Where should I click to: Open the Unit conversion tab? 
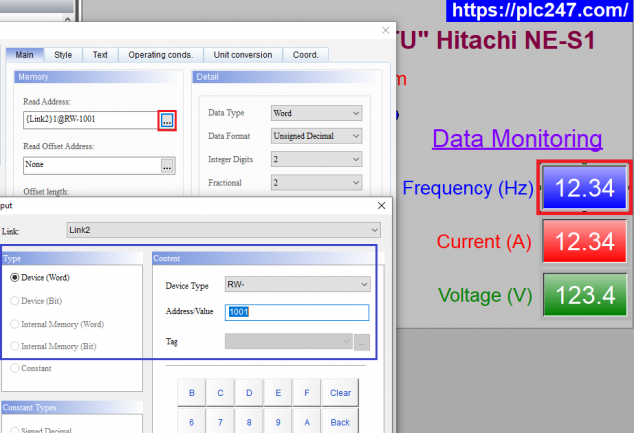pyautogui.click(x=243, y=55)
